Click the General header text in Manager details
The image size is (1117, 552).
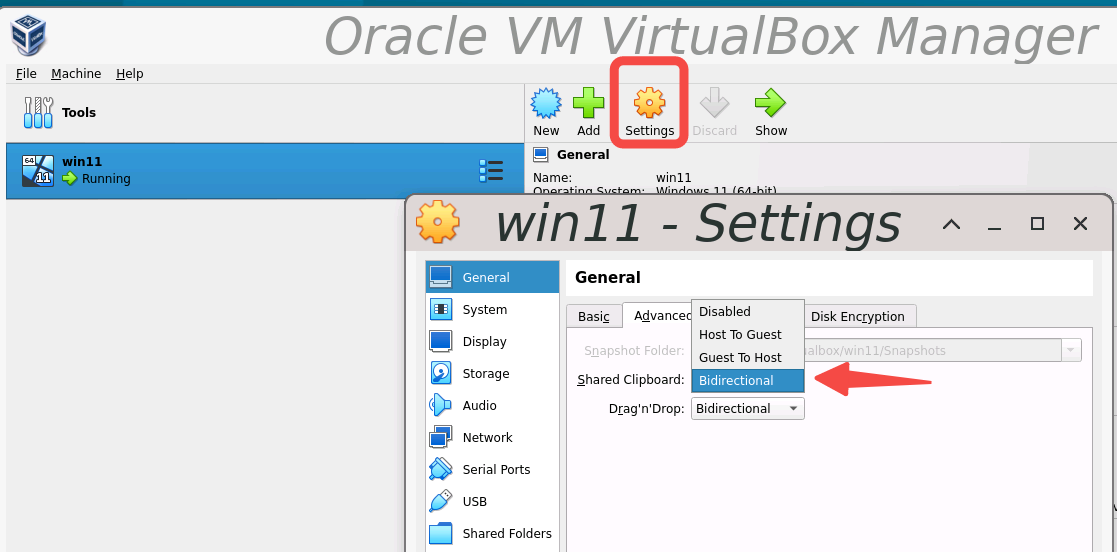[583, 155]
